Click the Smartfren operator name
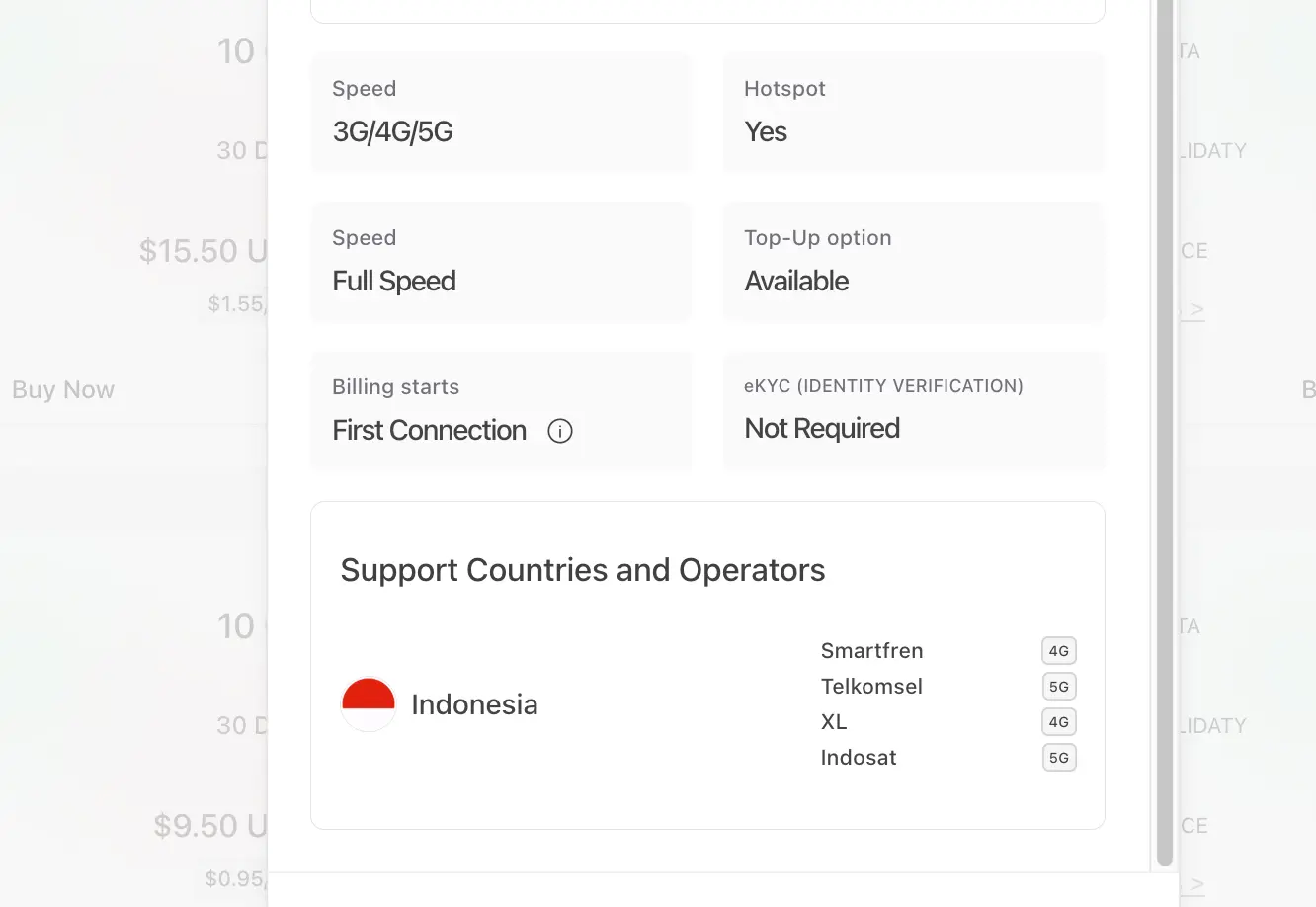 pyautogui.click(x=872, y=651)
